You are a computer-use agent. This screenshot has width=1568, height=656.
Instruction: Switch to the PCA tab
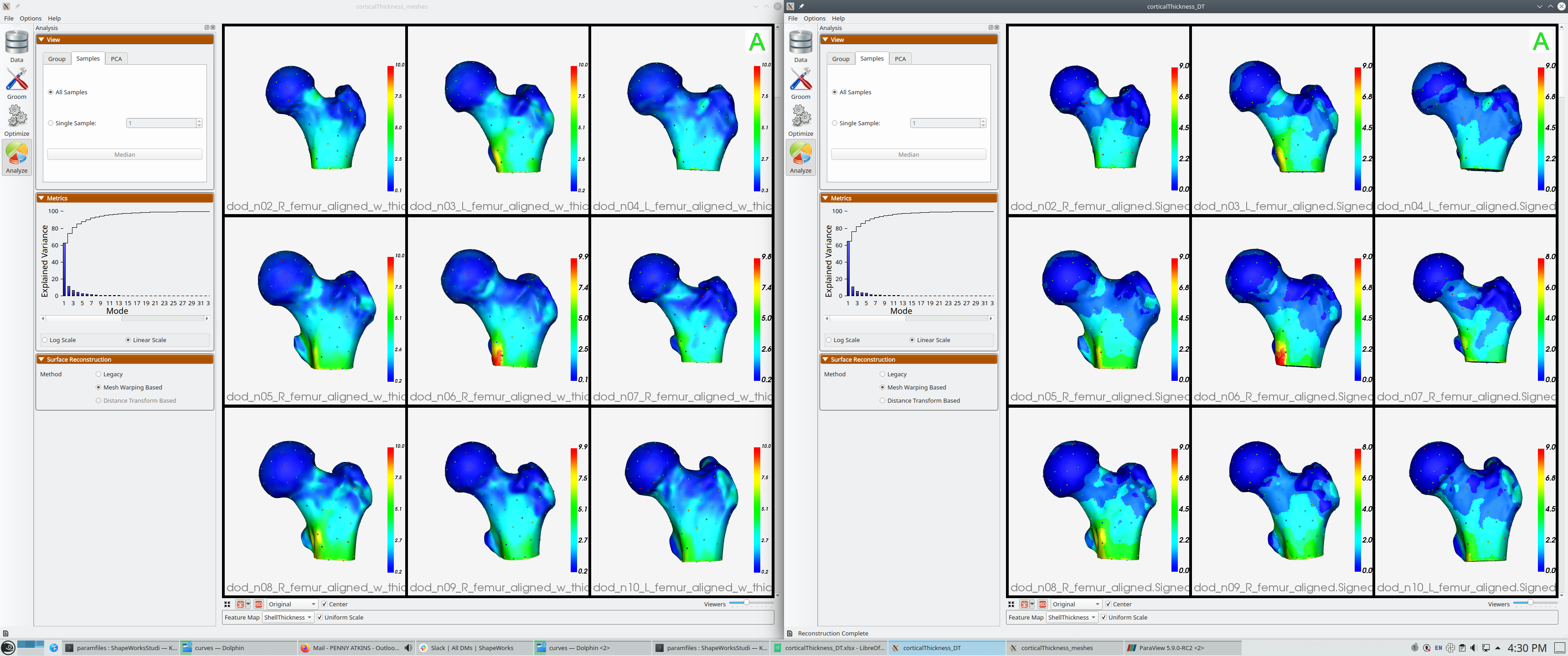point(116,58)
